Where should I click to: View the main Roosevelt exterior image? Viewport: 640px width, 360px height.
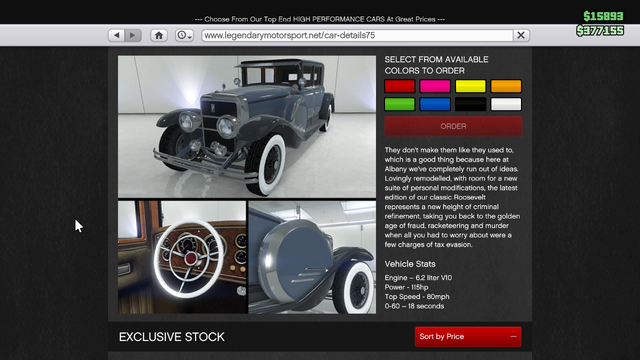point(247,127)
